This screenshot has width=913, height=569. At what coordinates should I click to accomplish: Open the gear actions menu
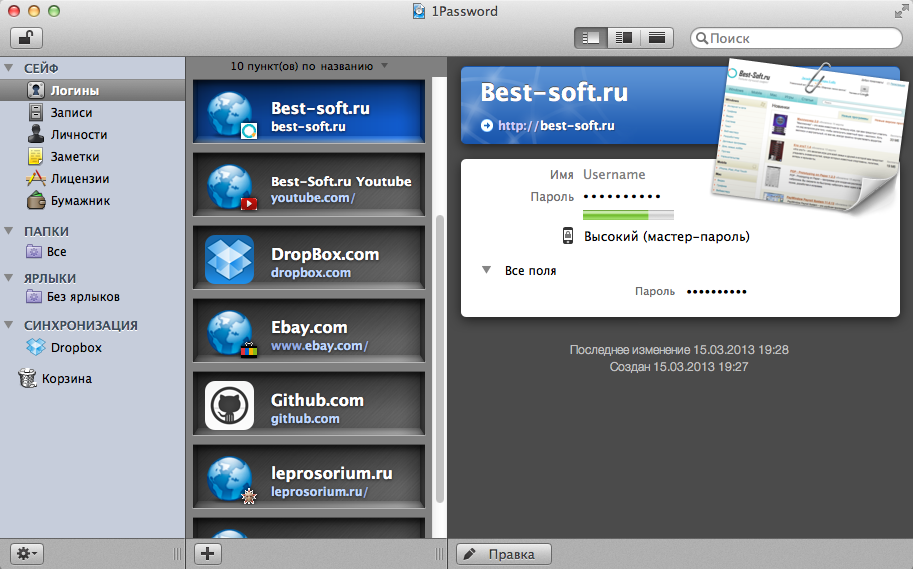tap(27, 553)
